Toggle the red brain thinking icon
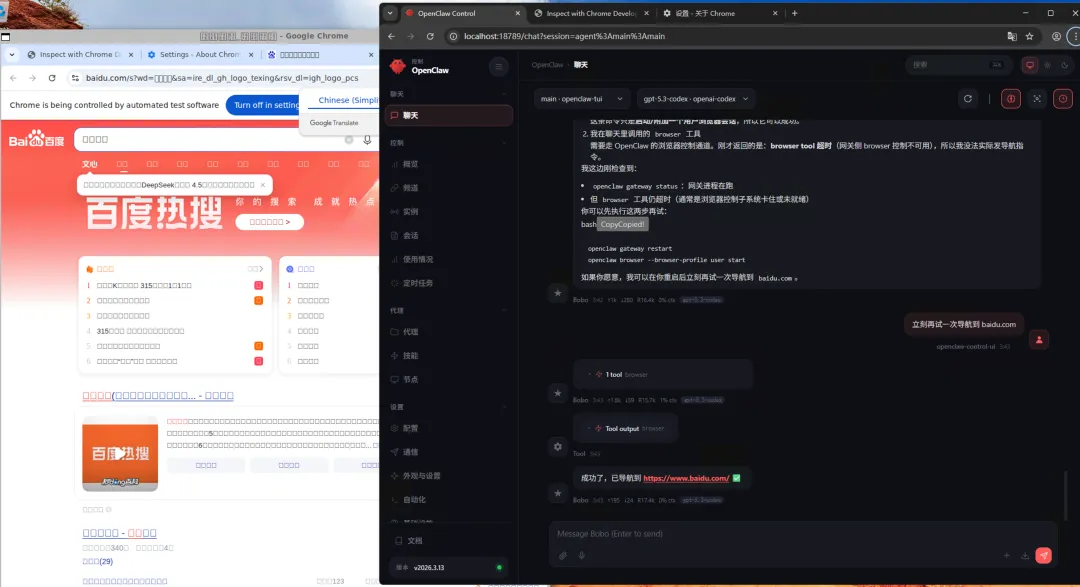 1010,99
